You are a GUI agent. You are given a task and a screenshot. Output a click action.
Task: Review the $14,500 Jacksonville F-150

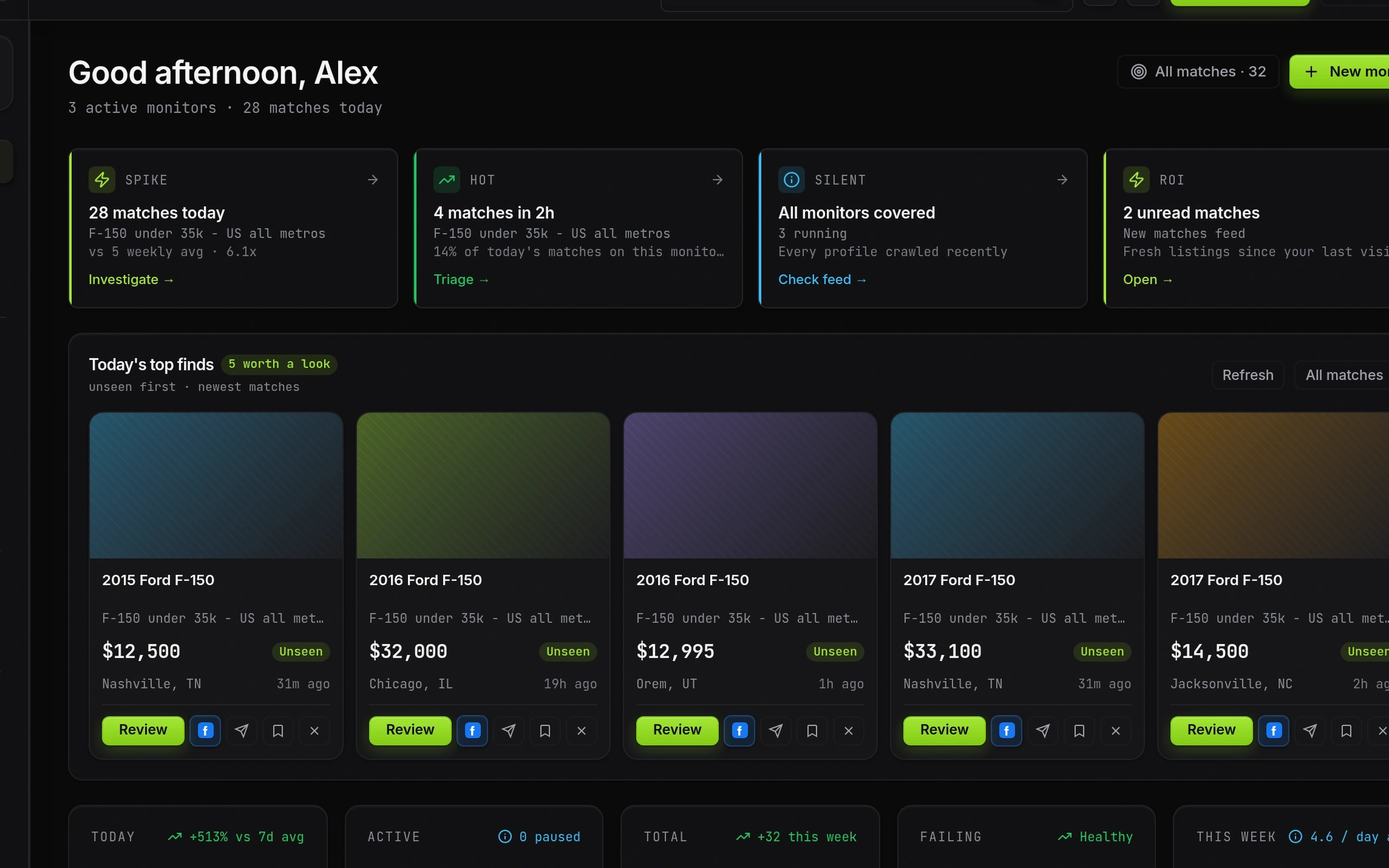tap(1212, 730)
